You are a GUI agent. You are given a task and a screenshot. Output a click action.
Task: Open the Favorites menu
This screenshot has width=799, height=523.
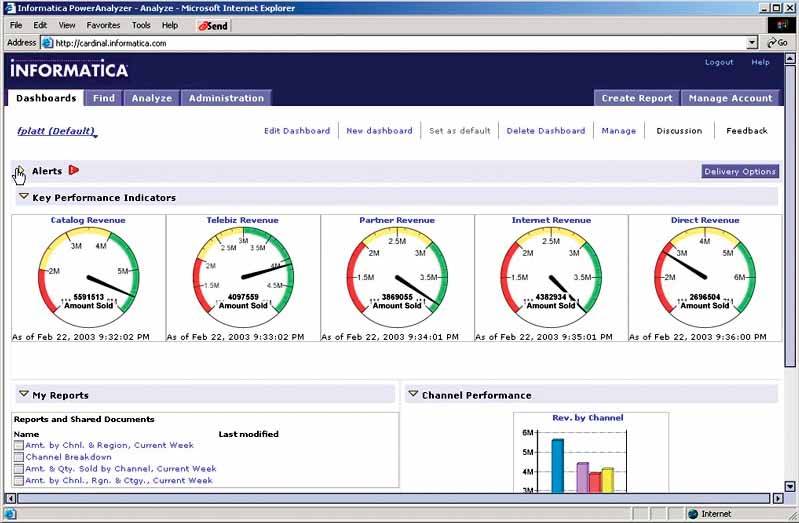tap(103, 25)
